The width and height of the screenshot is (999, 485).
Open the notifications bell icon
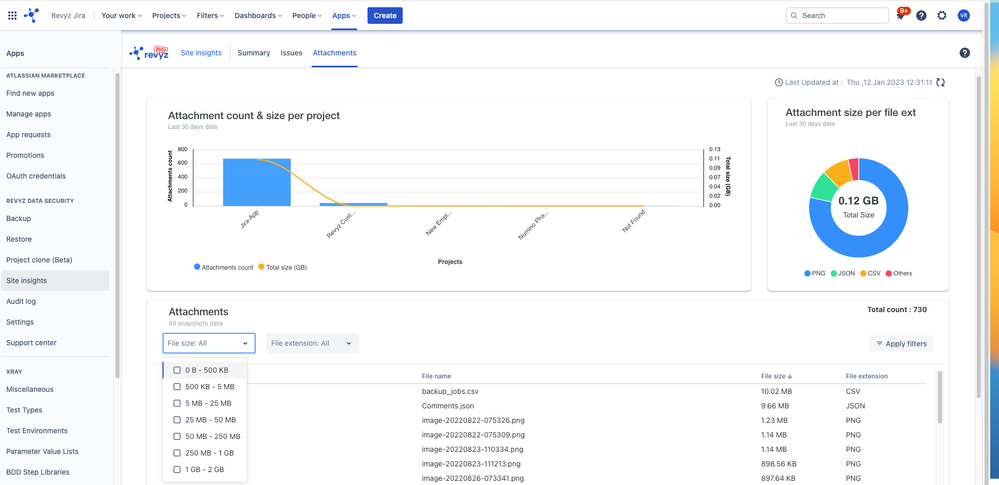point(901,16)
